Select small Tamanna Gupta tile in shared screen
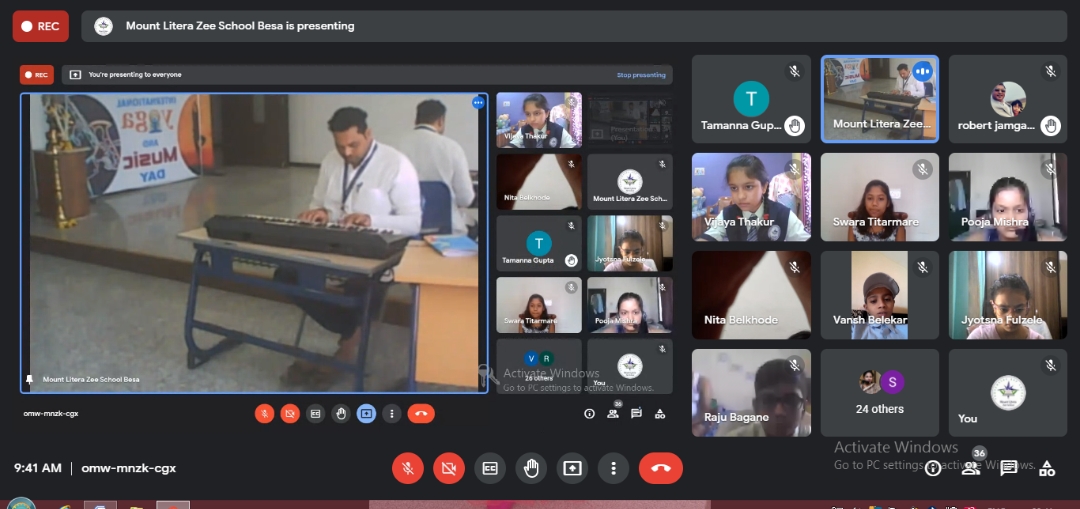 [x=539, y=243]
